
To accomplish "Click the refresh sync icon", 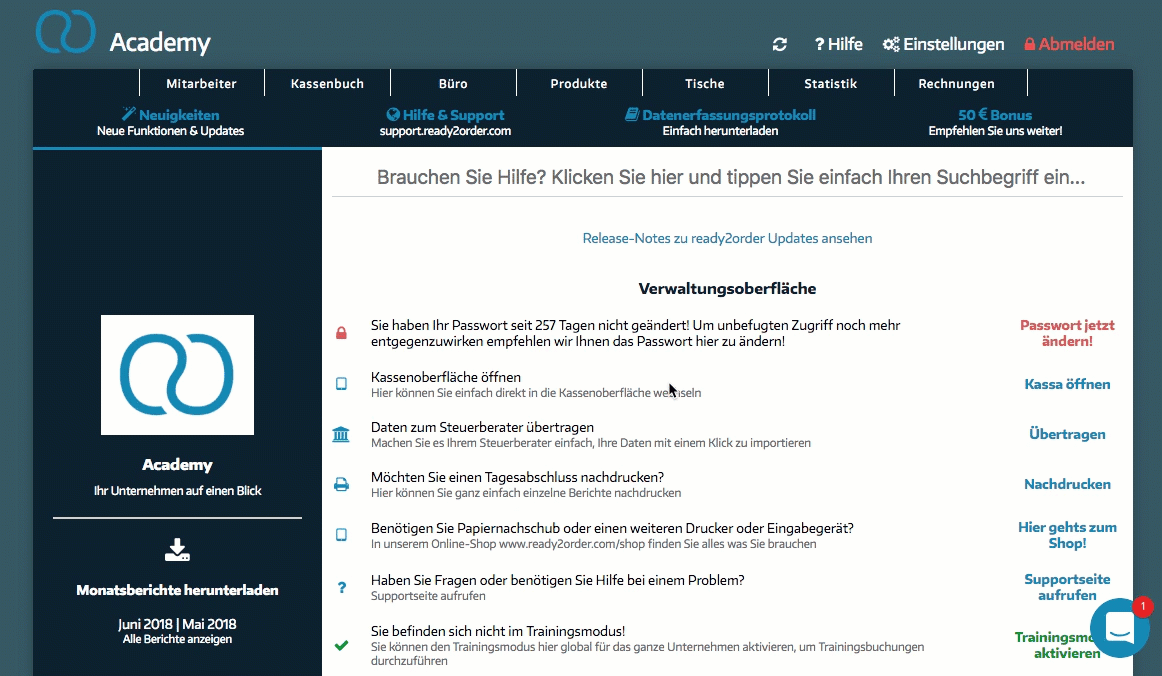I will pyautogui.click(x=779, y=44).
